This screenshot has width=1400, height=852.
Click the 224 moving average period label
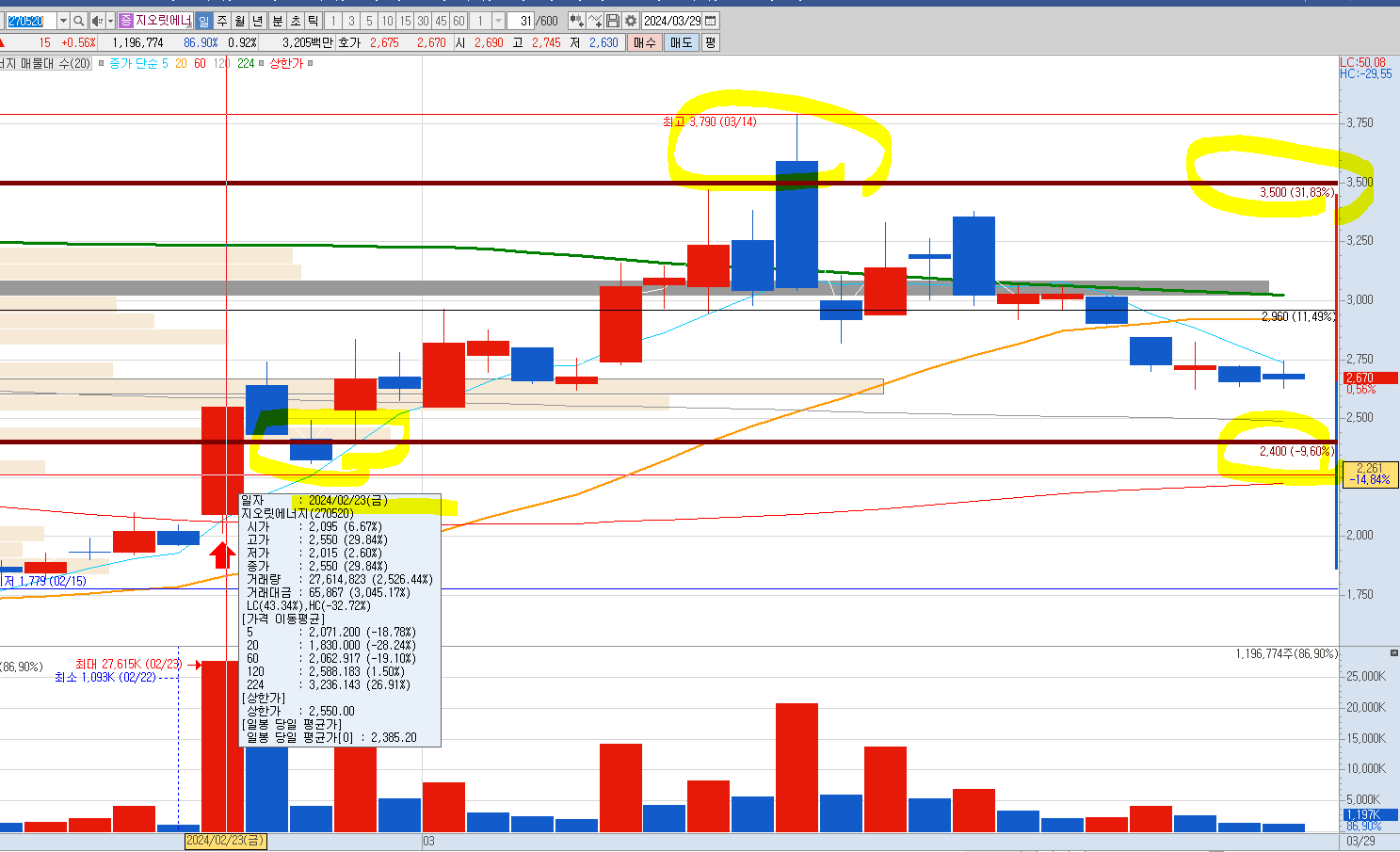246,63
